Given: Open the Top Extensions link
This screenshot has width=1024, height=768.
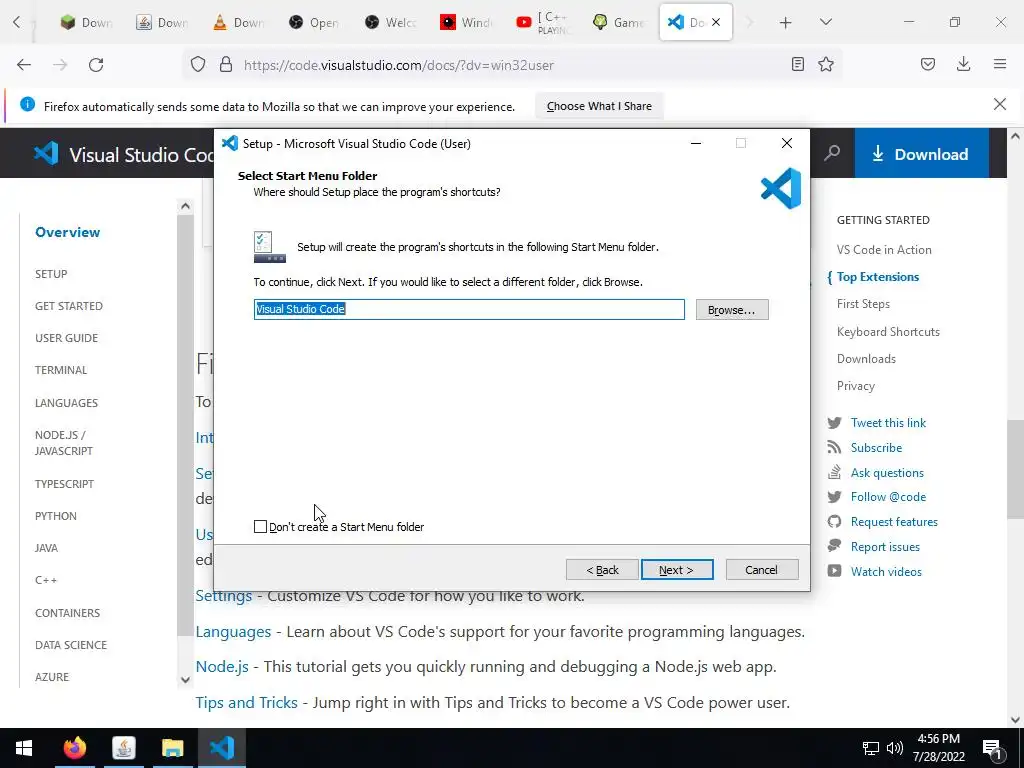Looking at the screenshot, I should (878, 277).
